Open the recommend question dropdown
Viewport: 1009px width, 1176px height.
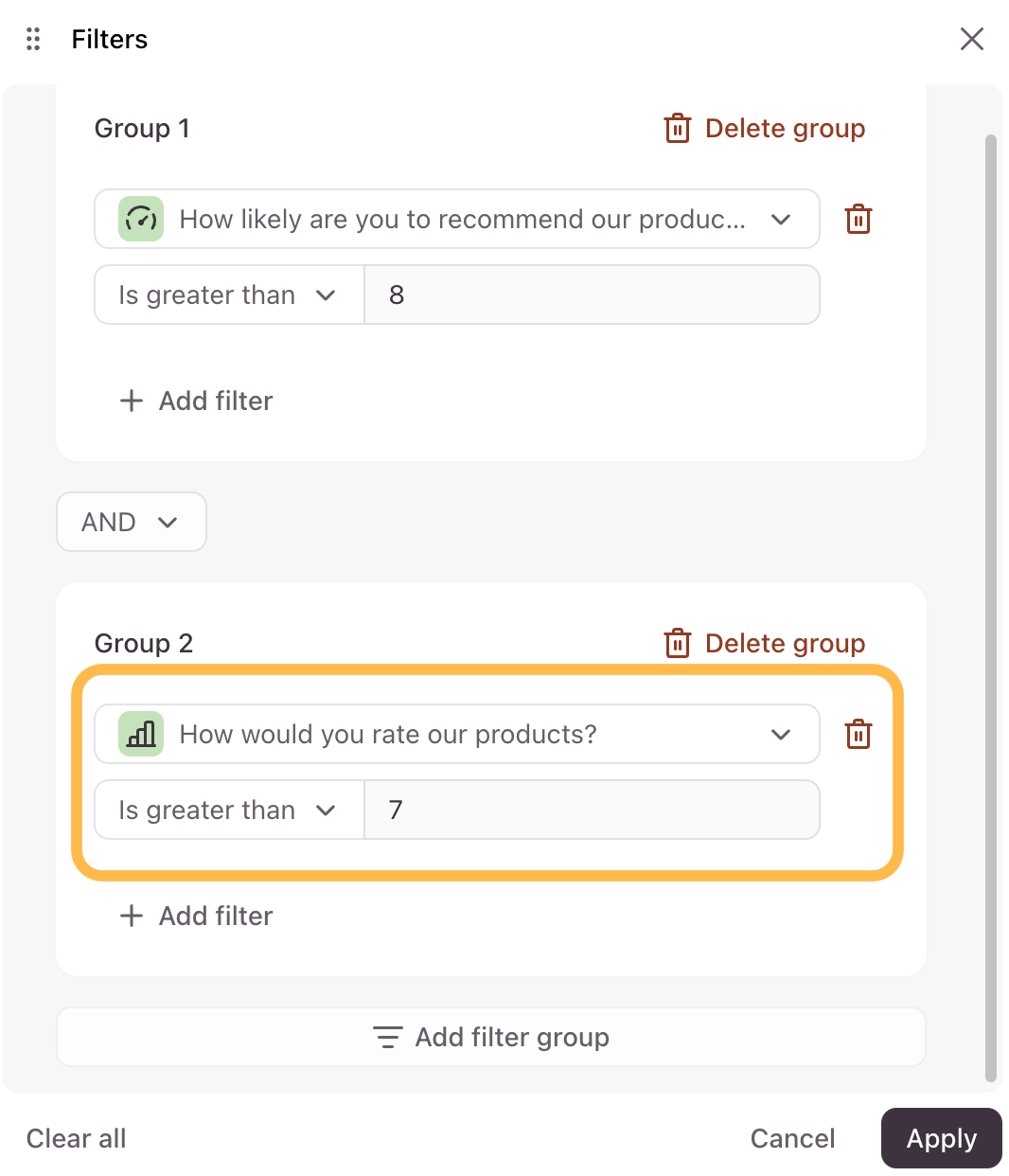(x=780, y=220)
